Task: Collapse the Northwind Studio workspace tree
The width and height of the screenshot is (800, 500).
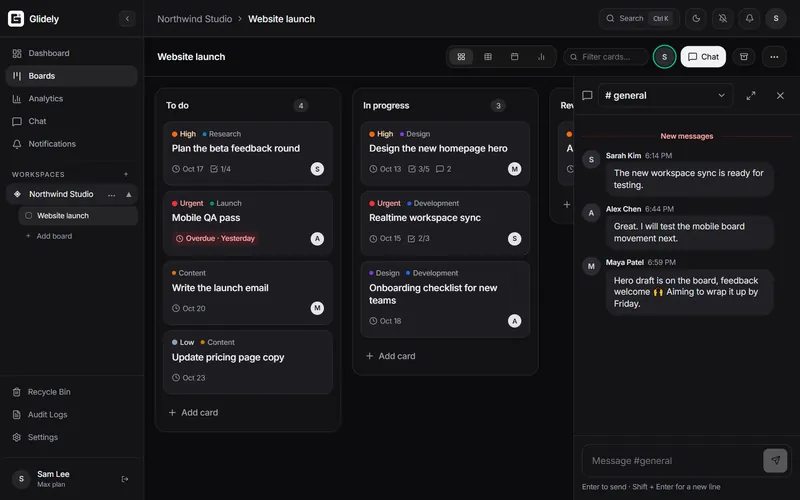Action: pyautogui.click(x=129, y=194)
